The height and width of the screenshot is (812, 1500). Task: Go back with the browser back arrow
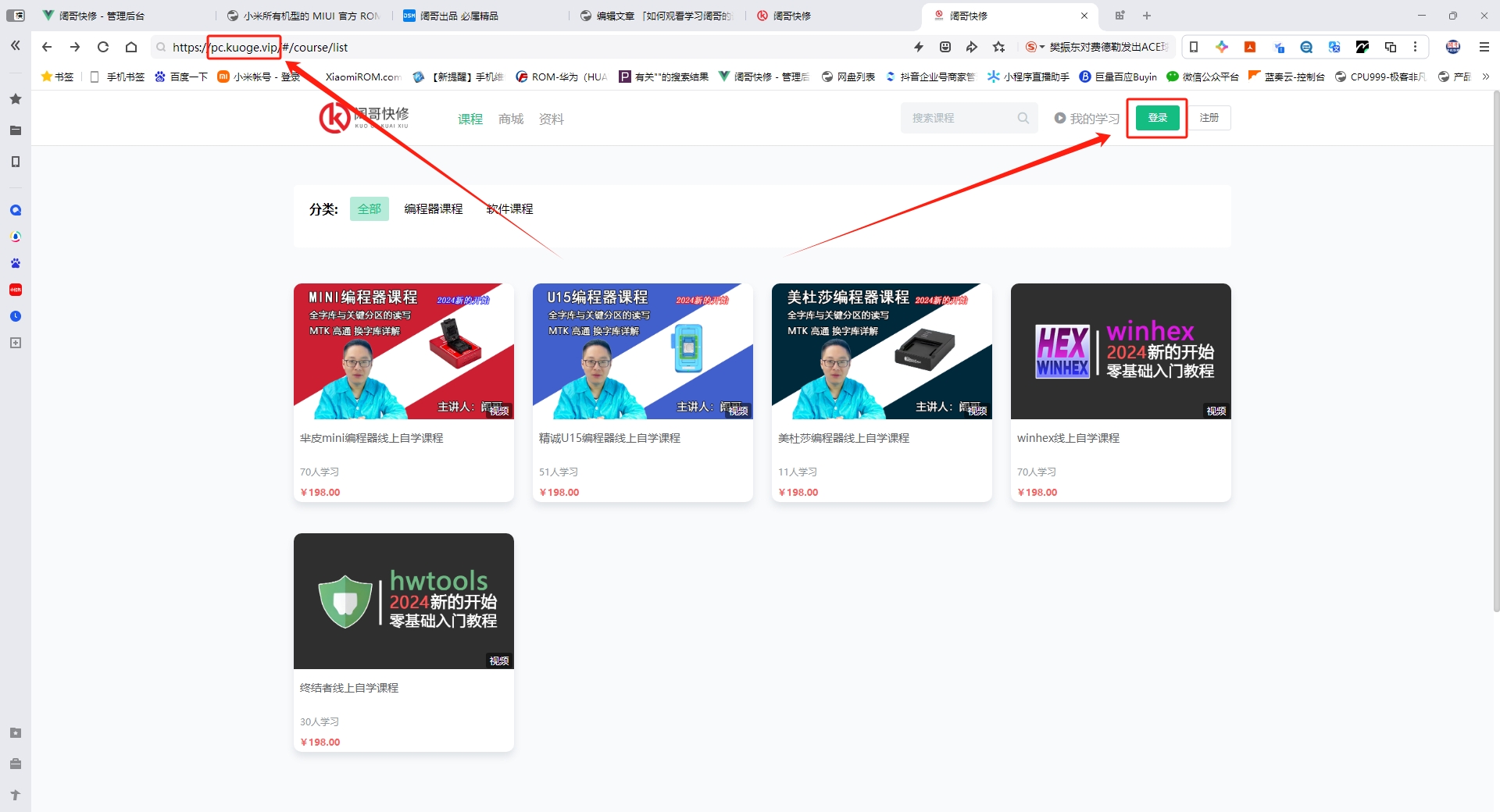pyautogui.click(x=47, y=47)
